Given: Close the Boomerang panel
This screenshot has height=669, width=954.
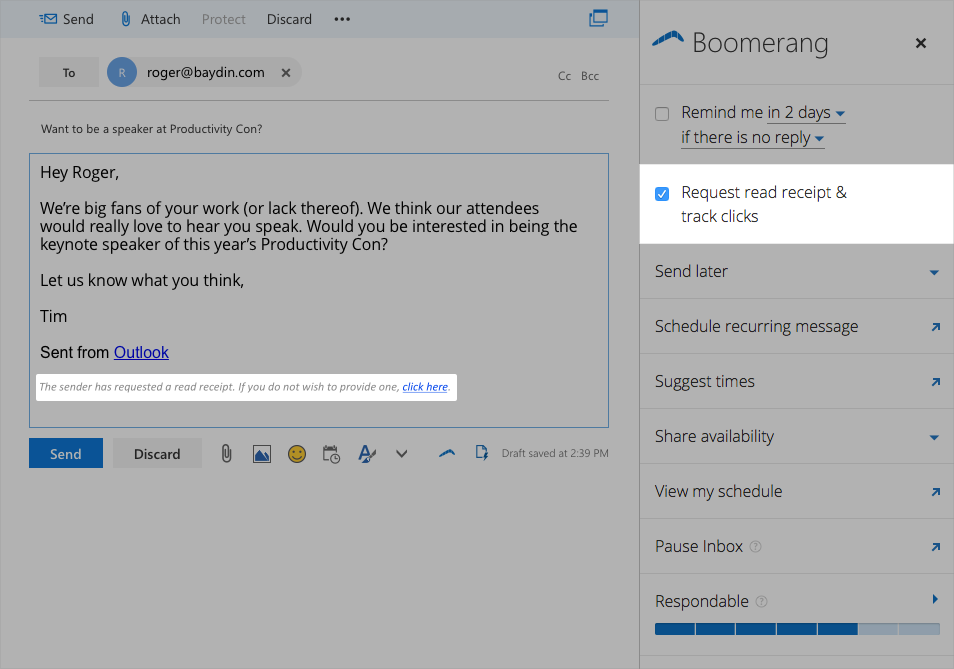Looking at the screenshot, I should pos(921,43).
